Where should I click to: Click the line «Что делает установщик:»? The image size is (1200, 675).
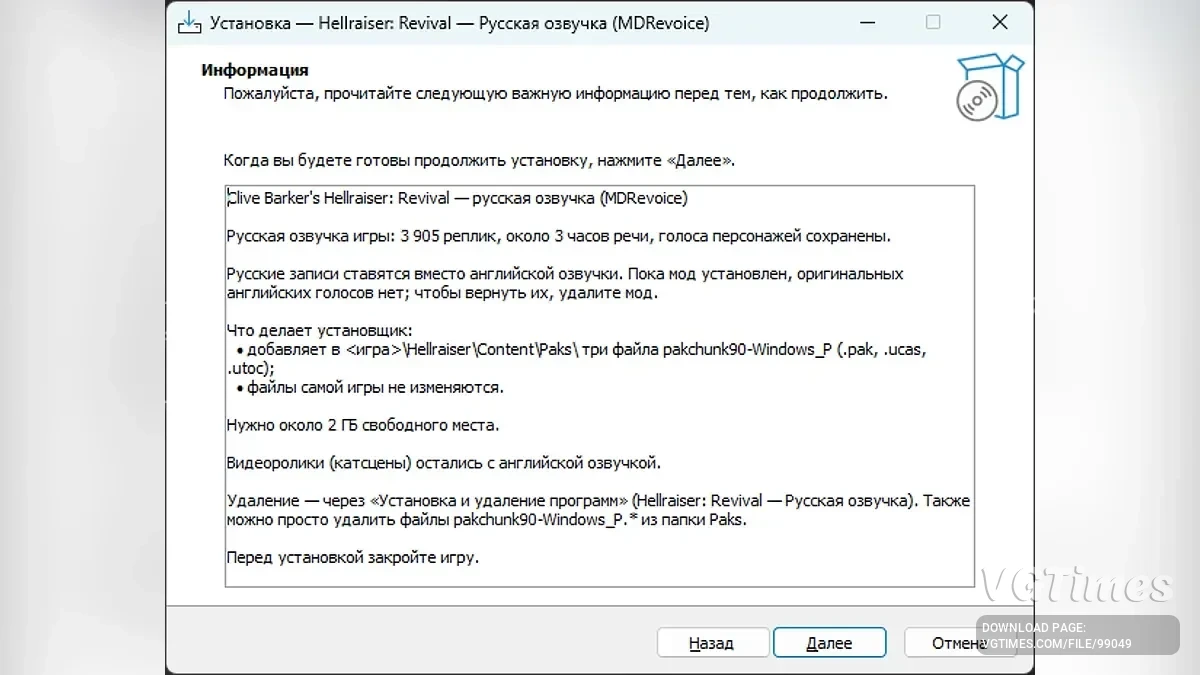tap(319, 330)
